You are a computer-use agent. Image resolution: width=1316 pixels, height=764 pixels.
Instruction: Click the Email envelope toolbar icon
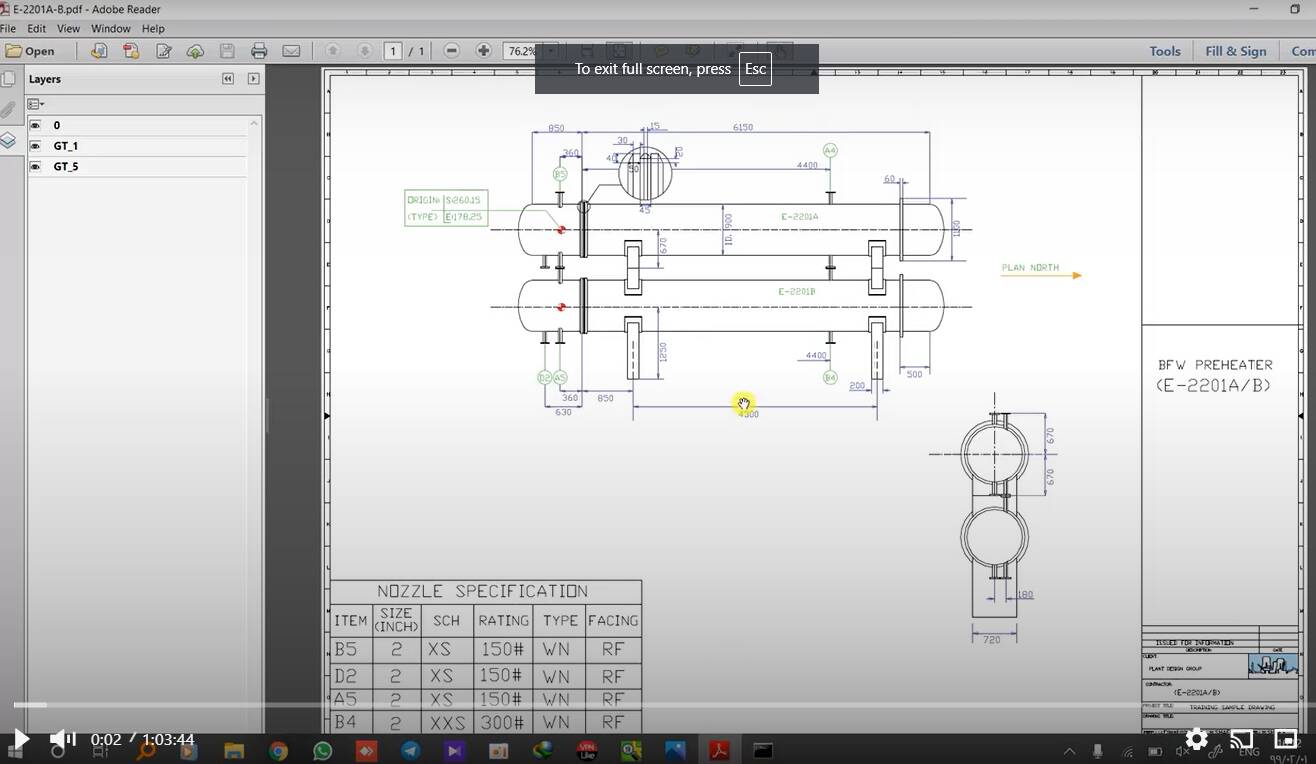coord(291,51)
